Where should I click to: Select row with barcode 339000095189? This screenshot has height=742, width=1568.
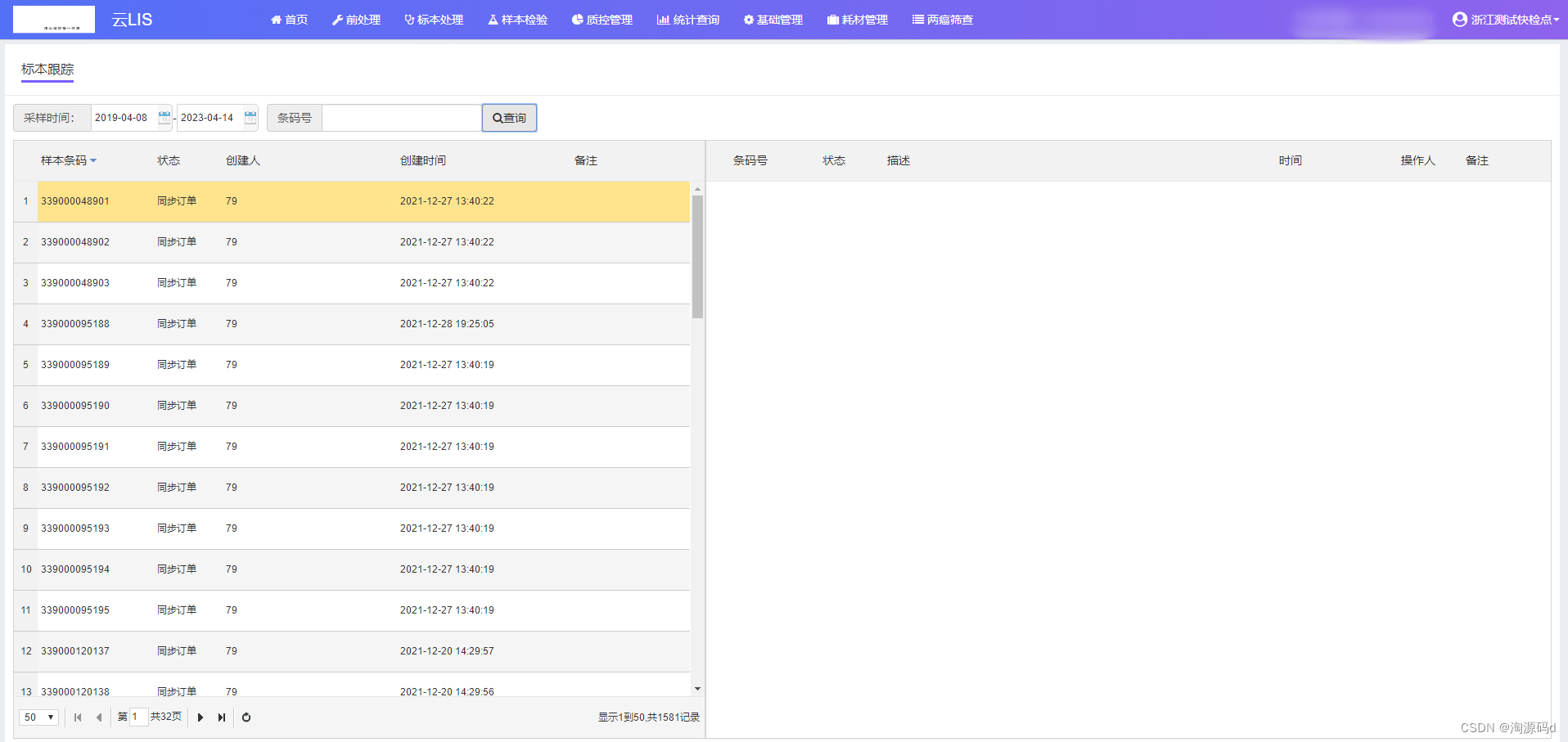352,365
